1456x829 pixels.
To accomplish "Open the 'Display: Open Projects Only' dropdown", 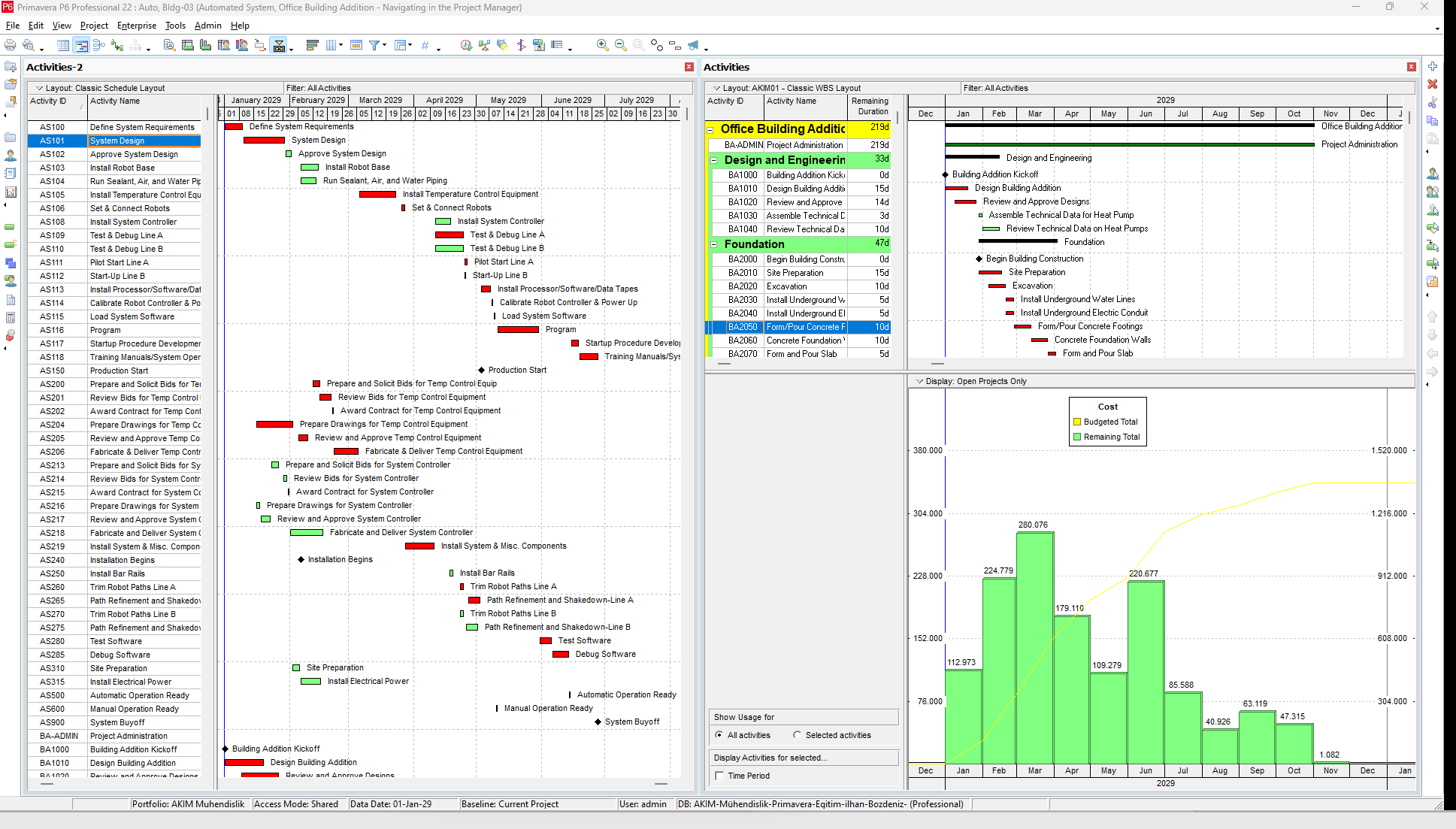I will pos(920,381).
